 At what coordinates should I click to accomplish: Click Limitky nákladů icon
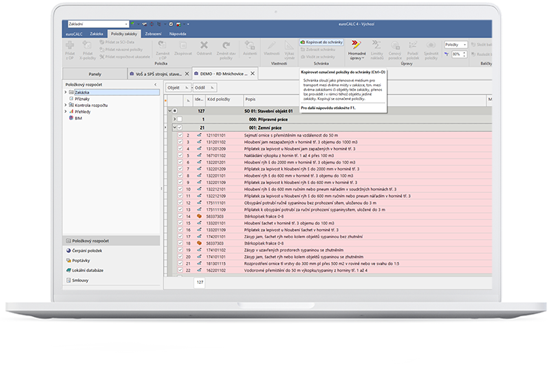click(376, 45)
